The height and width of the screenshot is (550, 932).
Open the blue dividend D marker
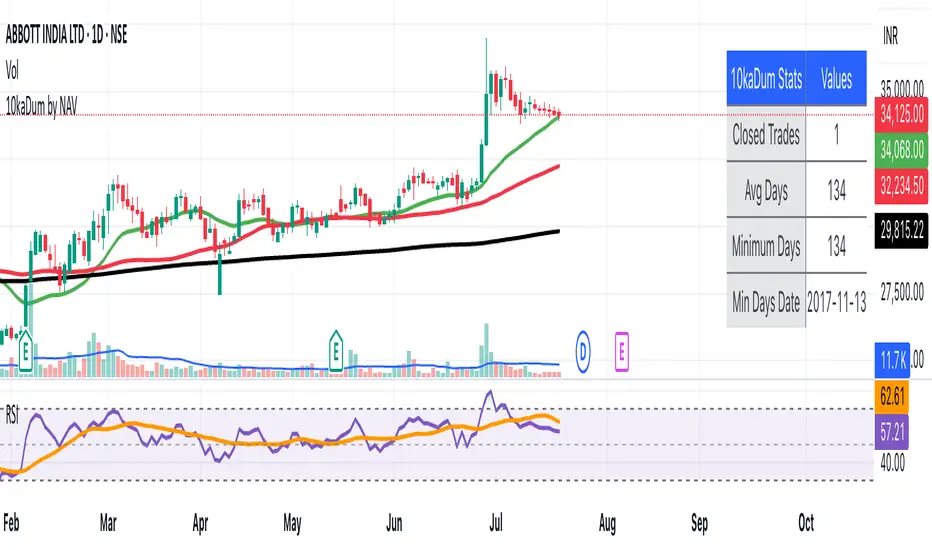coord(583,352)
